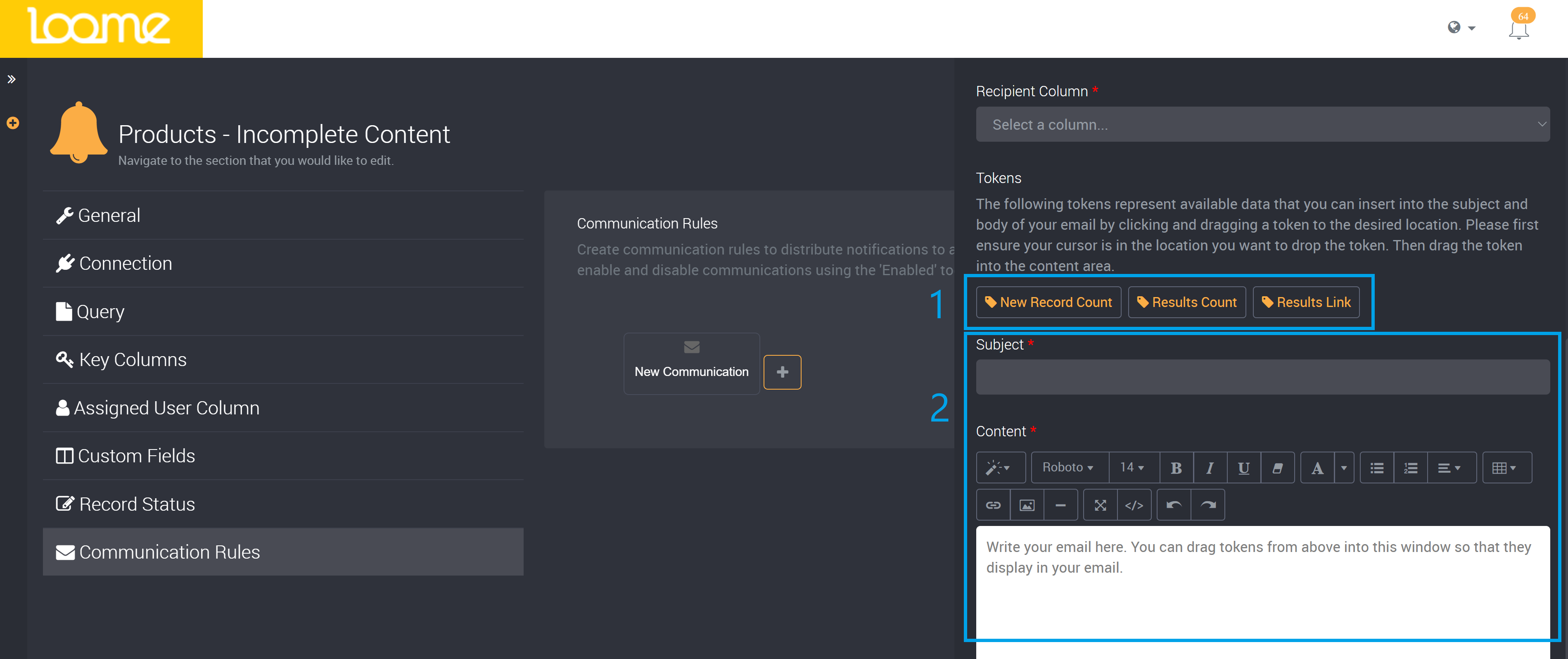Screen dimensions: 1568x659
Task: Apply underline formatting in the editor
Action: 1243,467
